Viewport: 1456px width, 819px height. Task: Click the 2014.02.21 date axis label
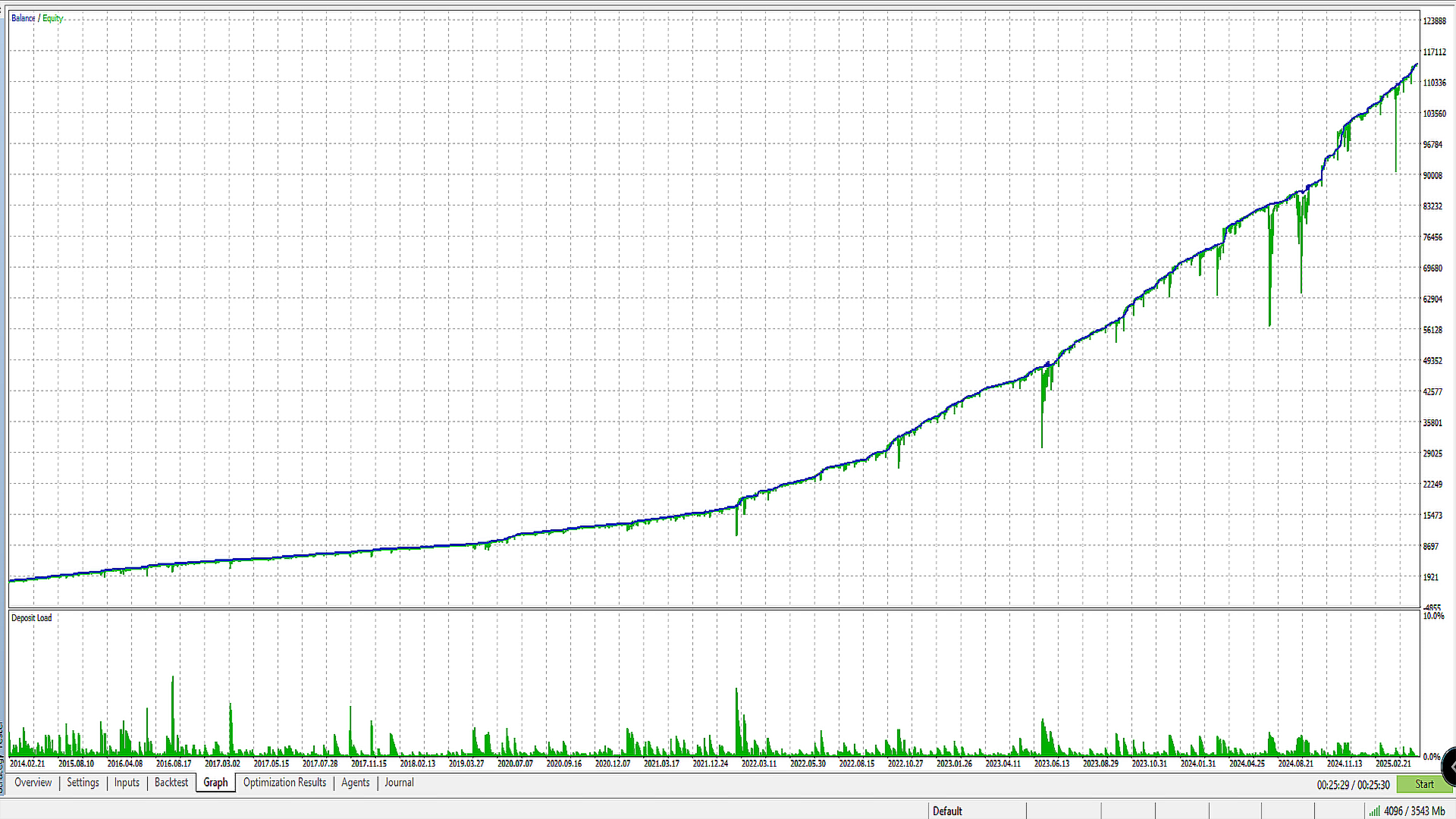[27, 764]
